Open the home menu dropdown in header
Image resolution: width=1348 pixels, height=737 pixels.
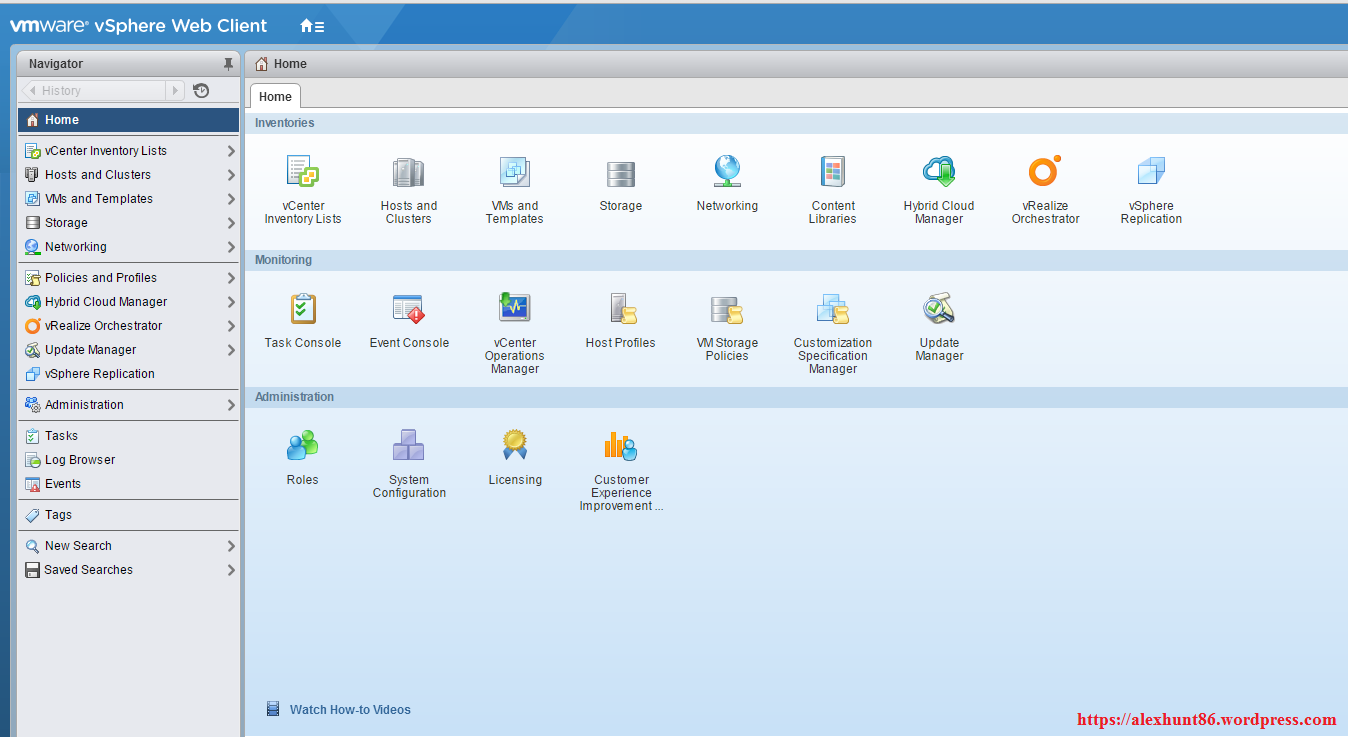[x=312, y=26]
